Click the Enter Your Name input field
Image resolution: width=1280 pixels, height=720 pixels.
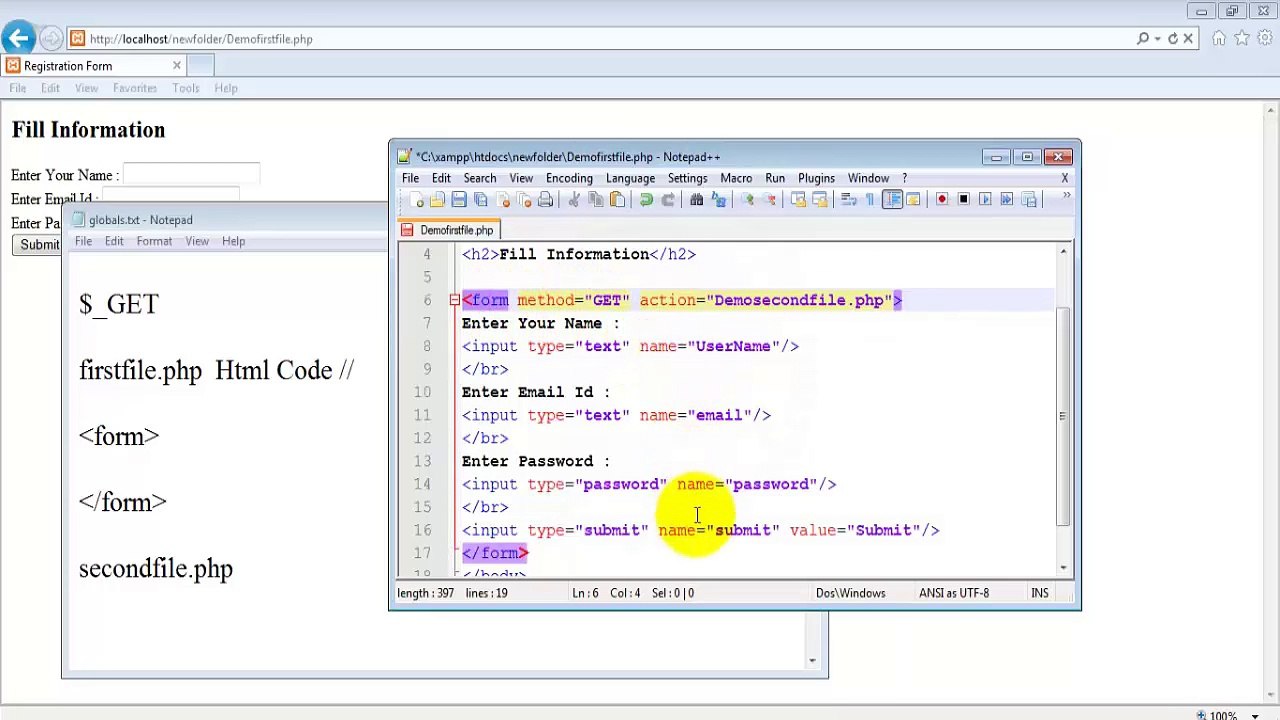pyautogui.click(x=191, y=175)
